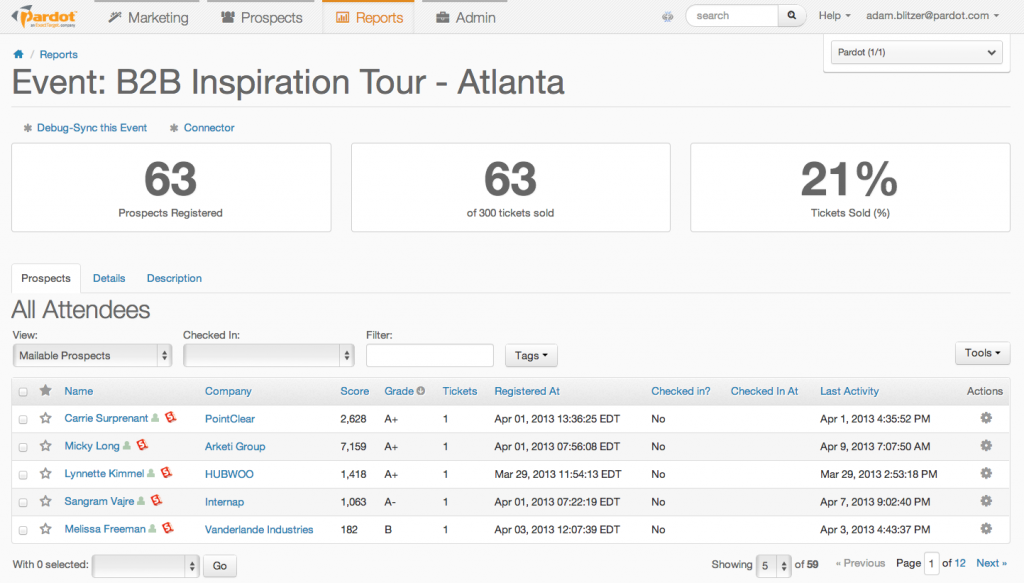Open the search magnifier icon
This screenshot has height=583, width=1024.
tap(789, 15)
